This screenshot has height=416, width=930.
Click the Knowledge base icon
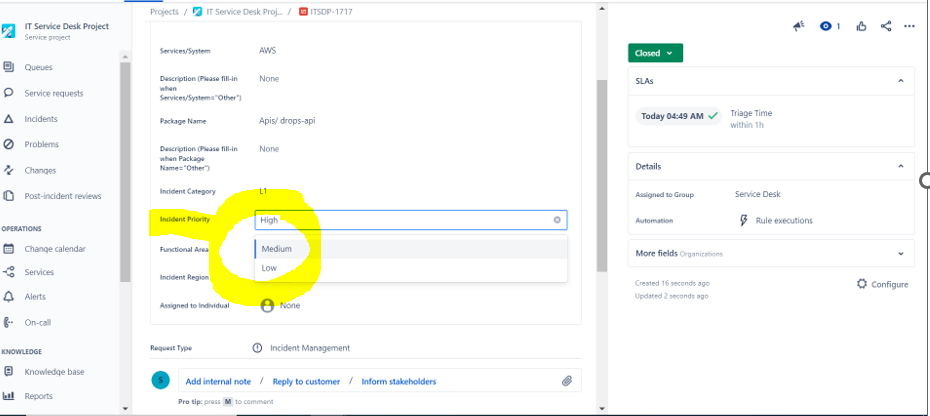pyautogui.click(x=8, y=371)
